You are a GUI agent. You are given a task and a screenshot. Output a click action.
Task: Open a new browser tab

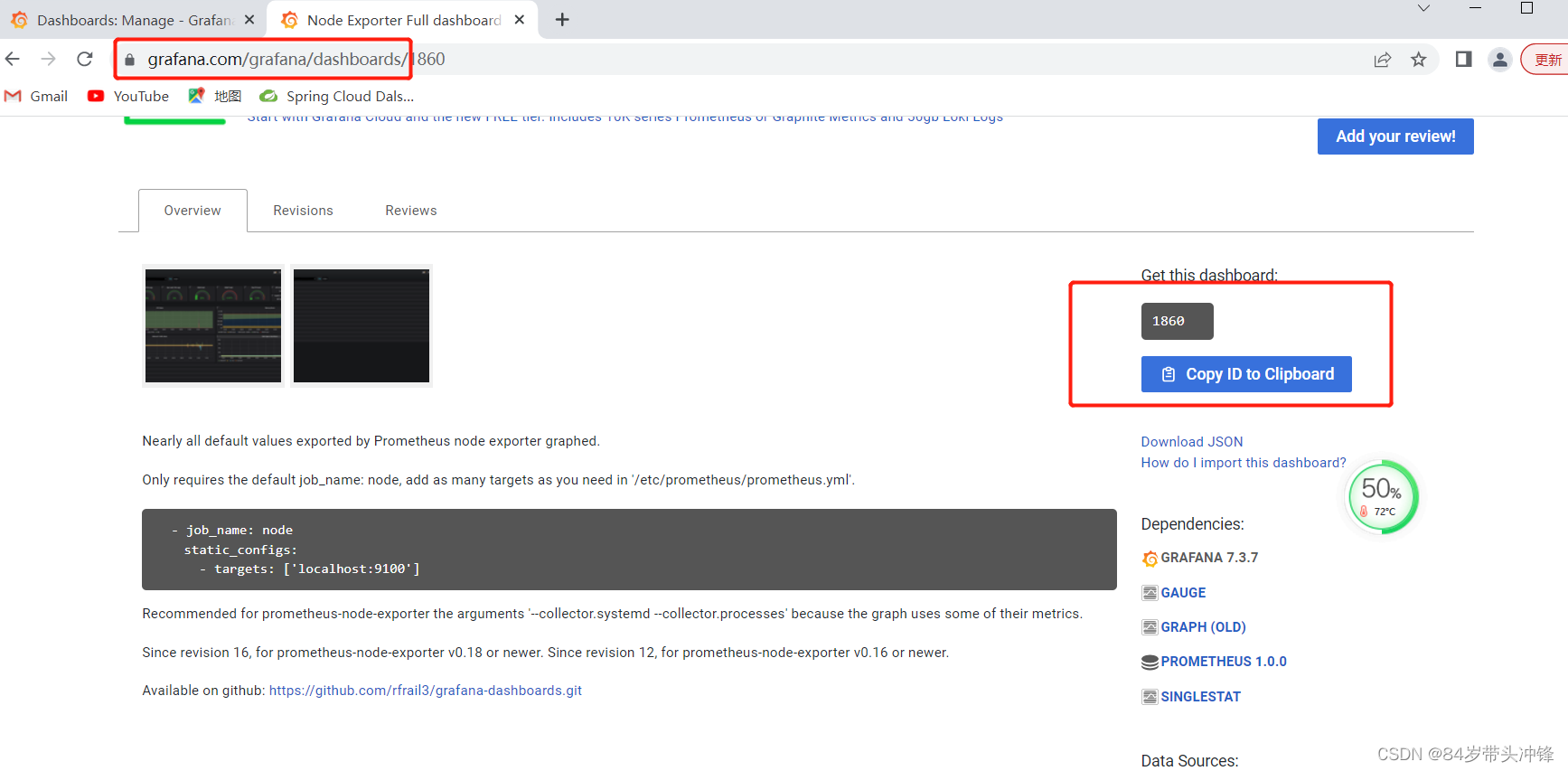[x=562, y=20]
